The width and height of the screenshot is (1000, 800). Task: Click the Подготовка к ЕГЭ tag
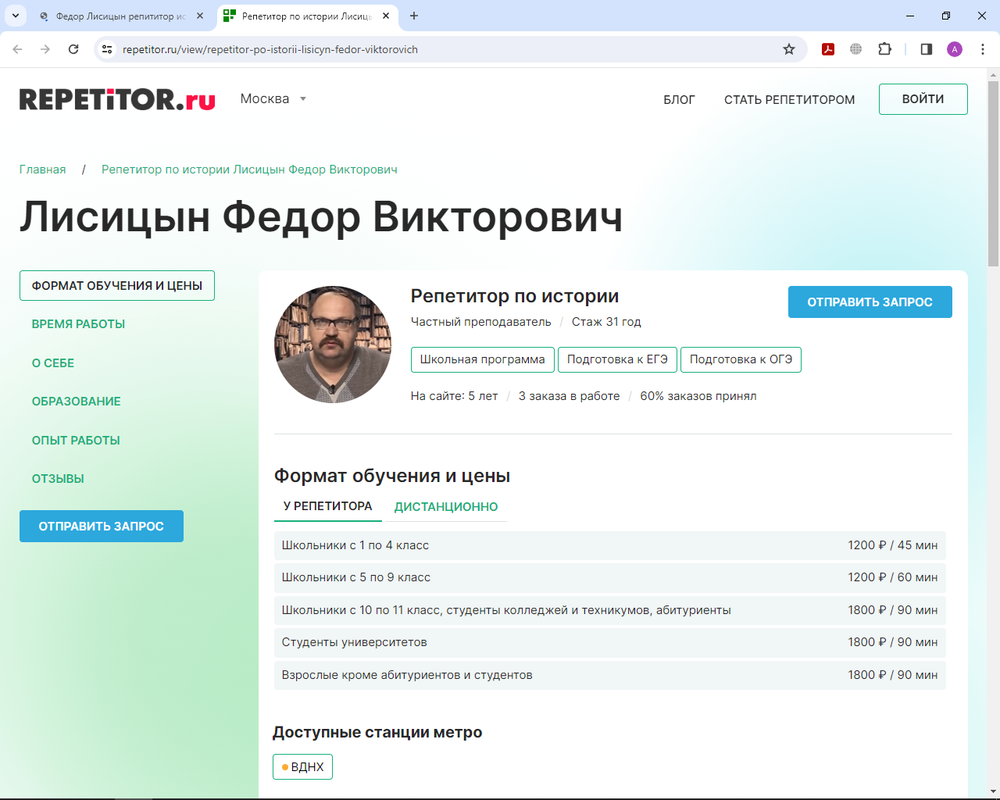617,359
